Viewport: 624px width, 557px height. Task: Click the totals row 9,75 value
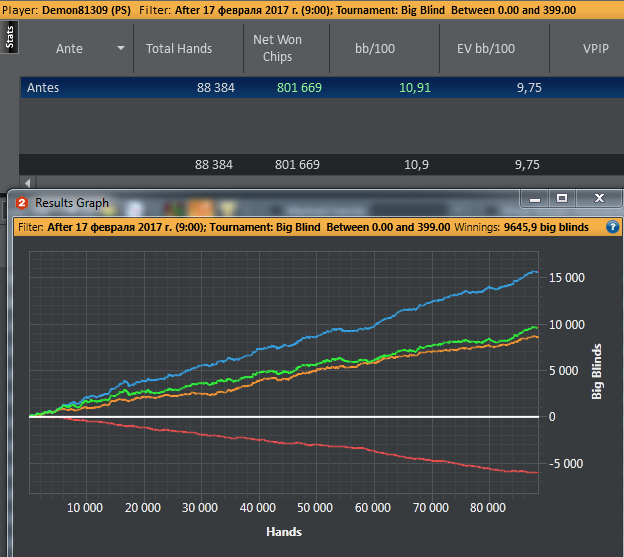point(527,165)
